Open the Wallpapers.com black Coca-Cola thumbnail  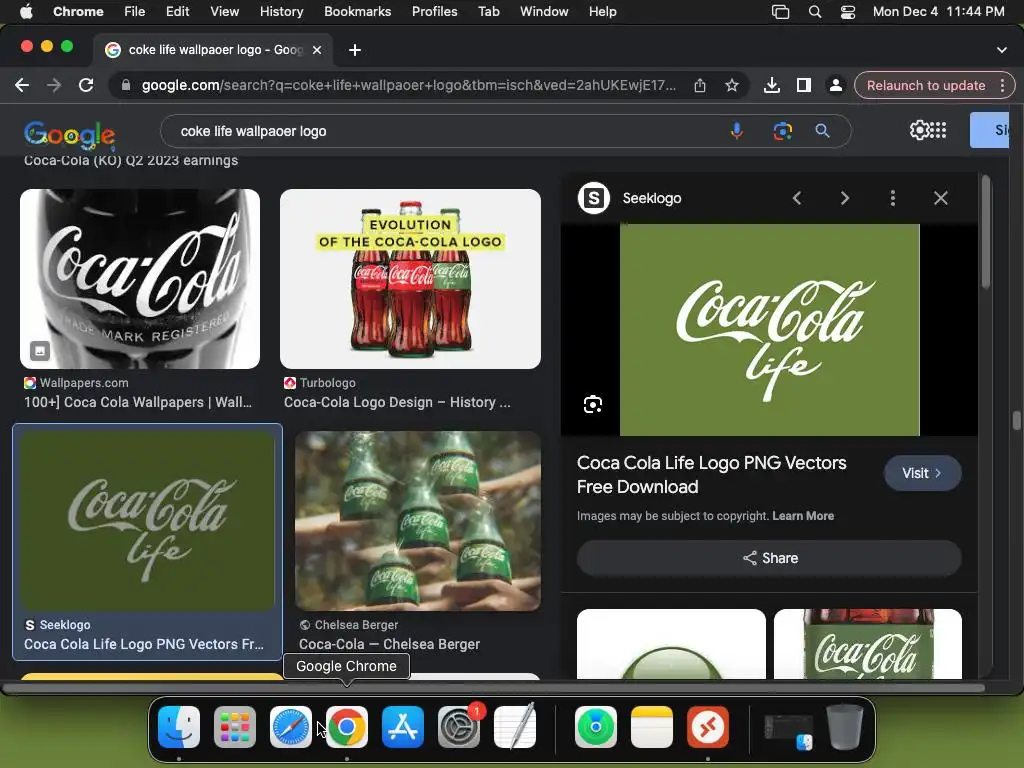pos(140,279)
